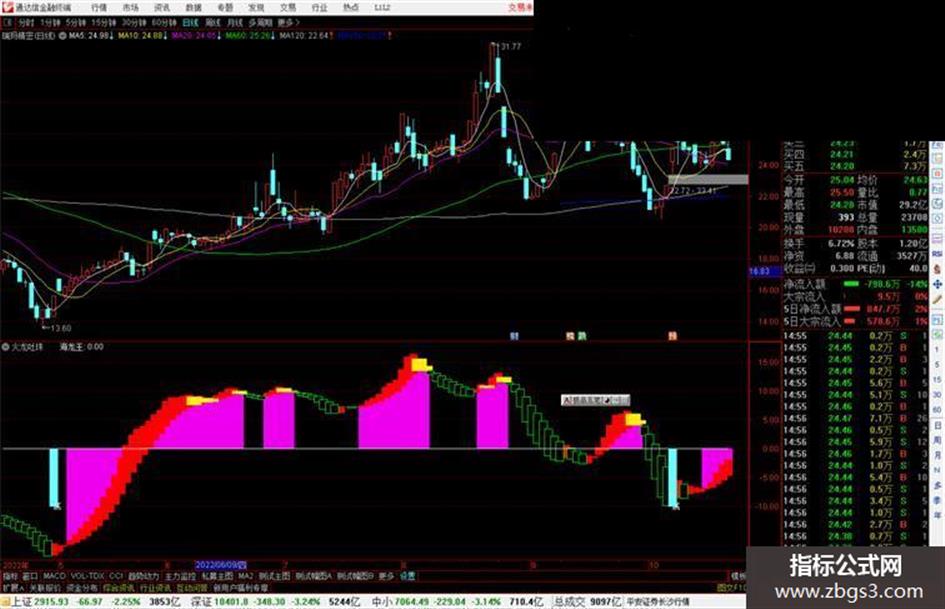Click the 指标 button at bottom left

pos(10,576)
